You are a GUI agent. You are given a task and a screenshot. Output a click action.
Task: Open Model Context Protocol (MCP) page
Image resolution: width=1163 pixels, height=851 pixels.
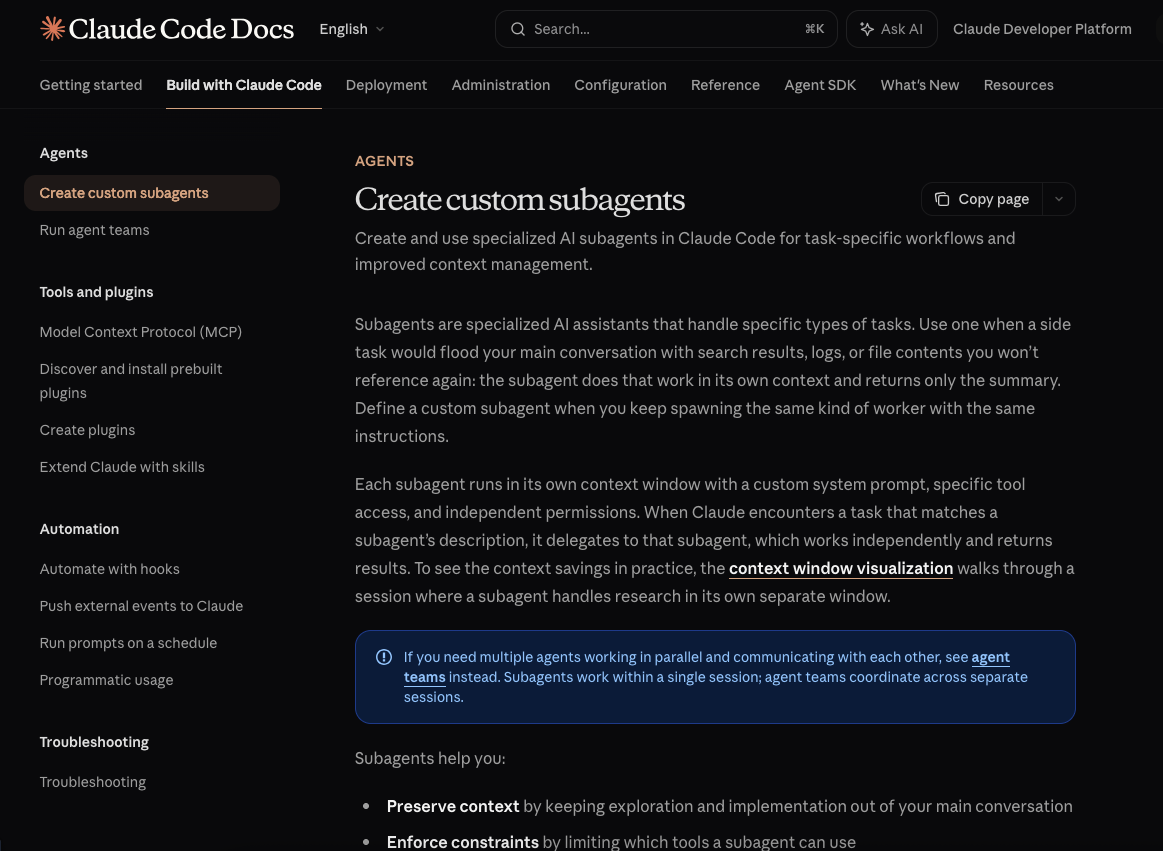(x=140, y=332)
